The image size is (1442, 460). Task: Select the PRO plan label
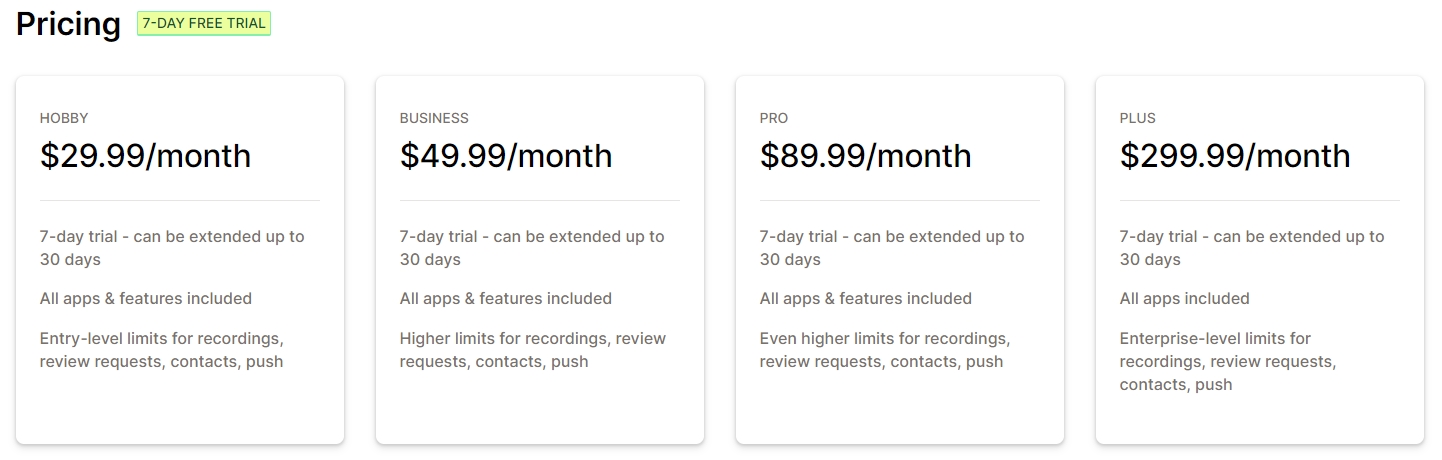[x=774, y=118]
